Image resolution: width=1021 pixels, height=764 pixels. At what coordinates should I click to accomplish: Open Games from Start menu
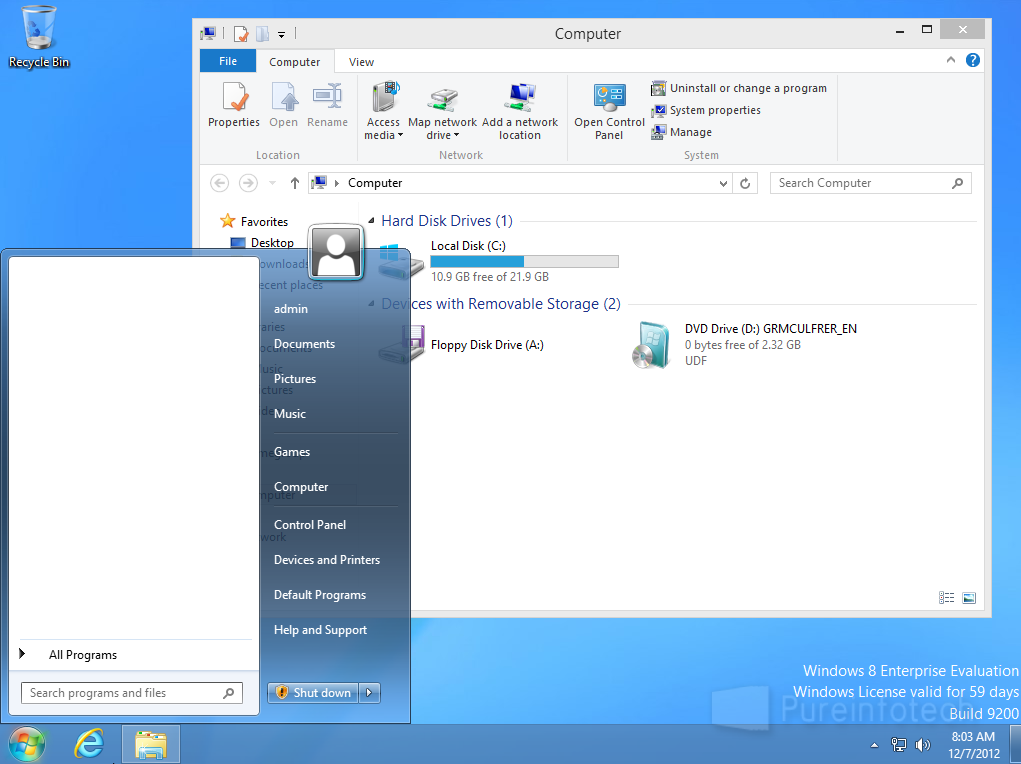point(292,452)
